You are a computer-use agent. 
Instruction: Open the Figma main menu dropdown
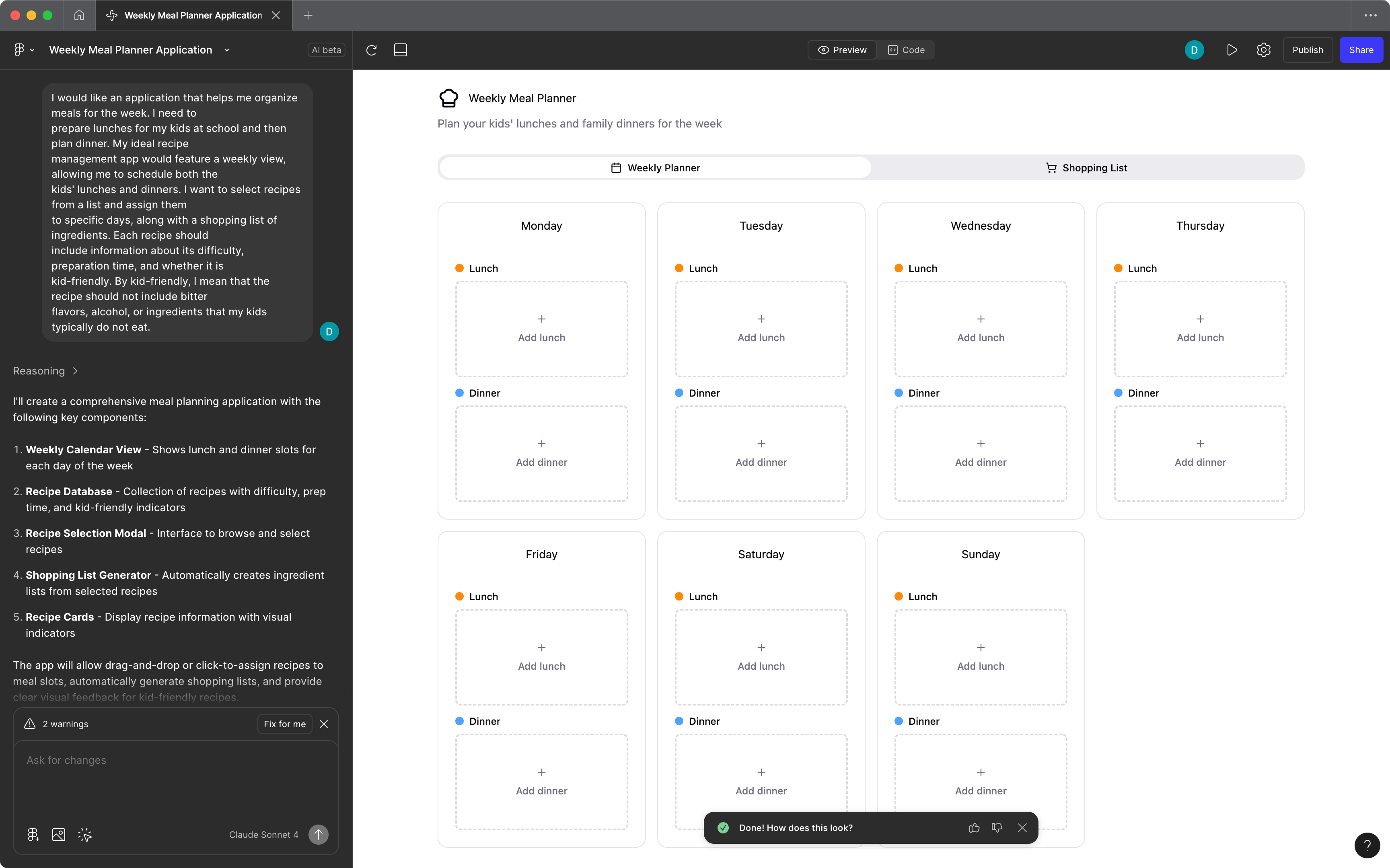pos(24,50)
